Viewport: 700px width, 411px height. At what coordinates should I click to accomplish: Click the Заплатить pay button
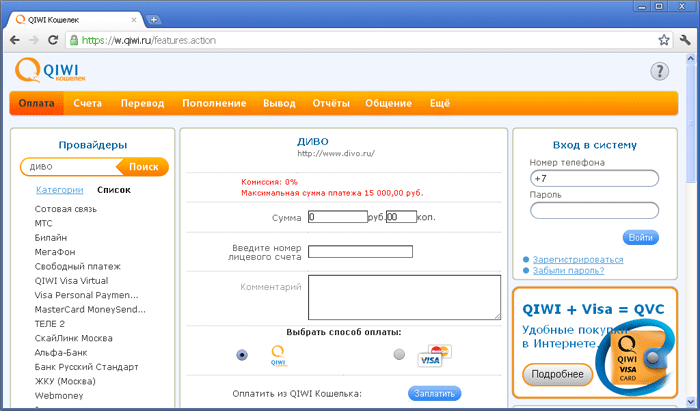(x=434, y=394)
